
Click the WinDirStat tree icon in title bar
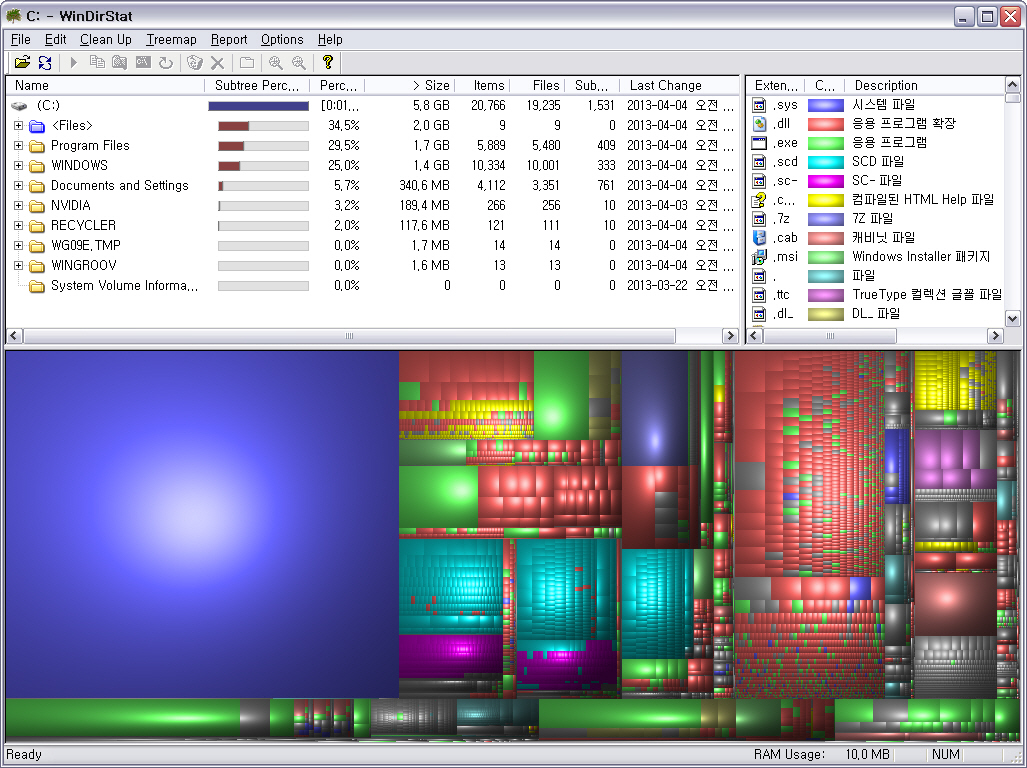click(x=13, y=15)
